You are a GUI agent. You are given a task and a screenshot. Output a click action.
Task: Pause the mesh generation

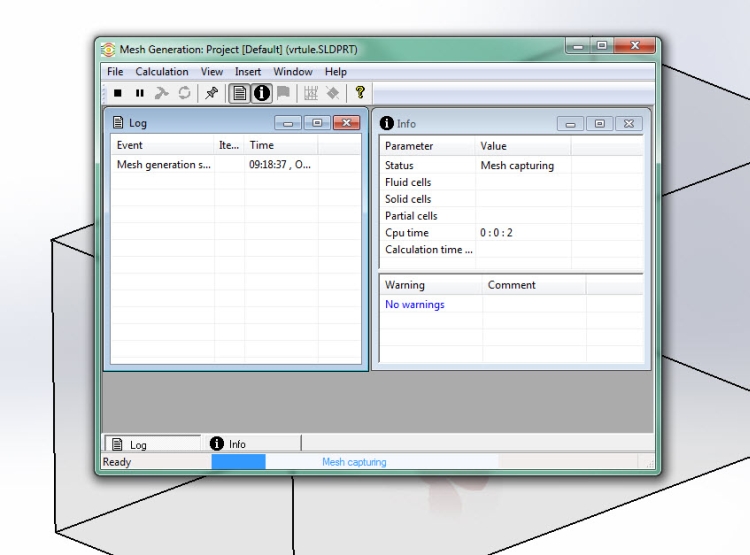(x=139, y=93)
